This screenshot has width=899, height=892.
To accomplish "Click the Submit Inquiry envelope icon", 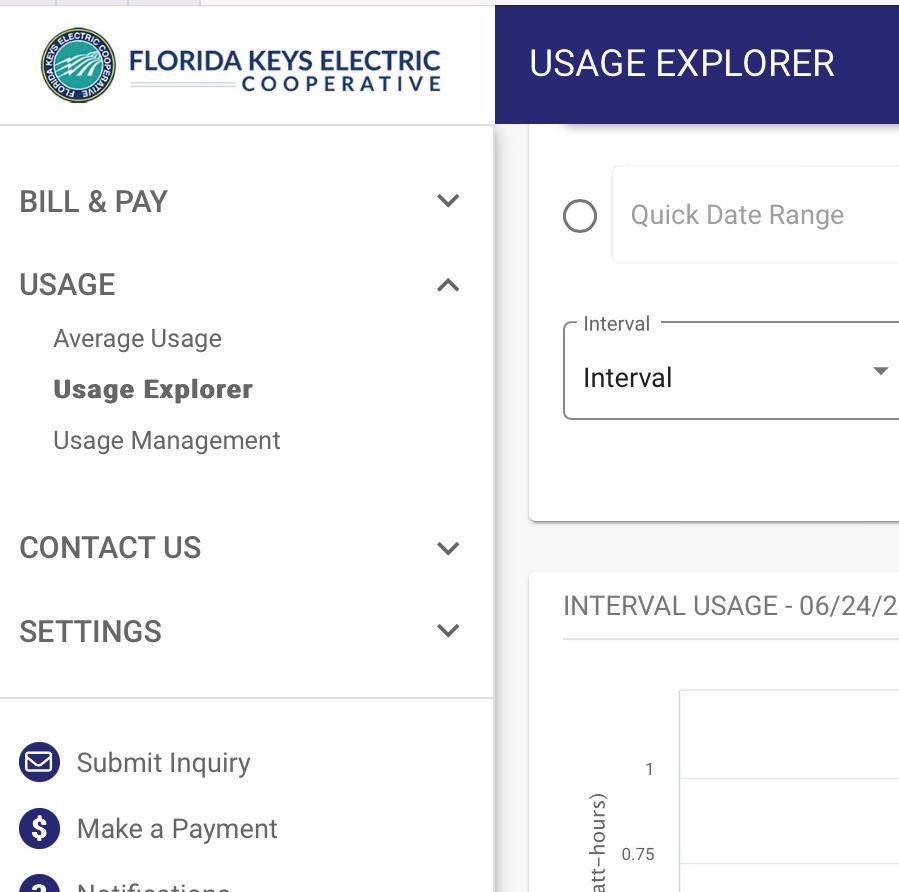I will [x=39, y=763].
